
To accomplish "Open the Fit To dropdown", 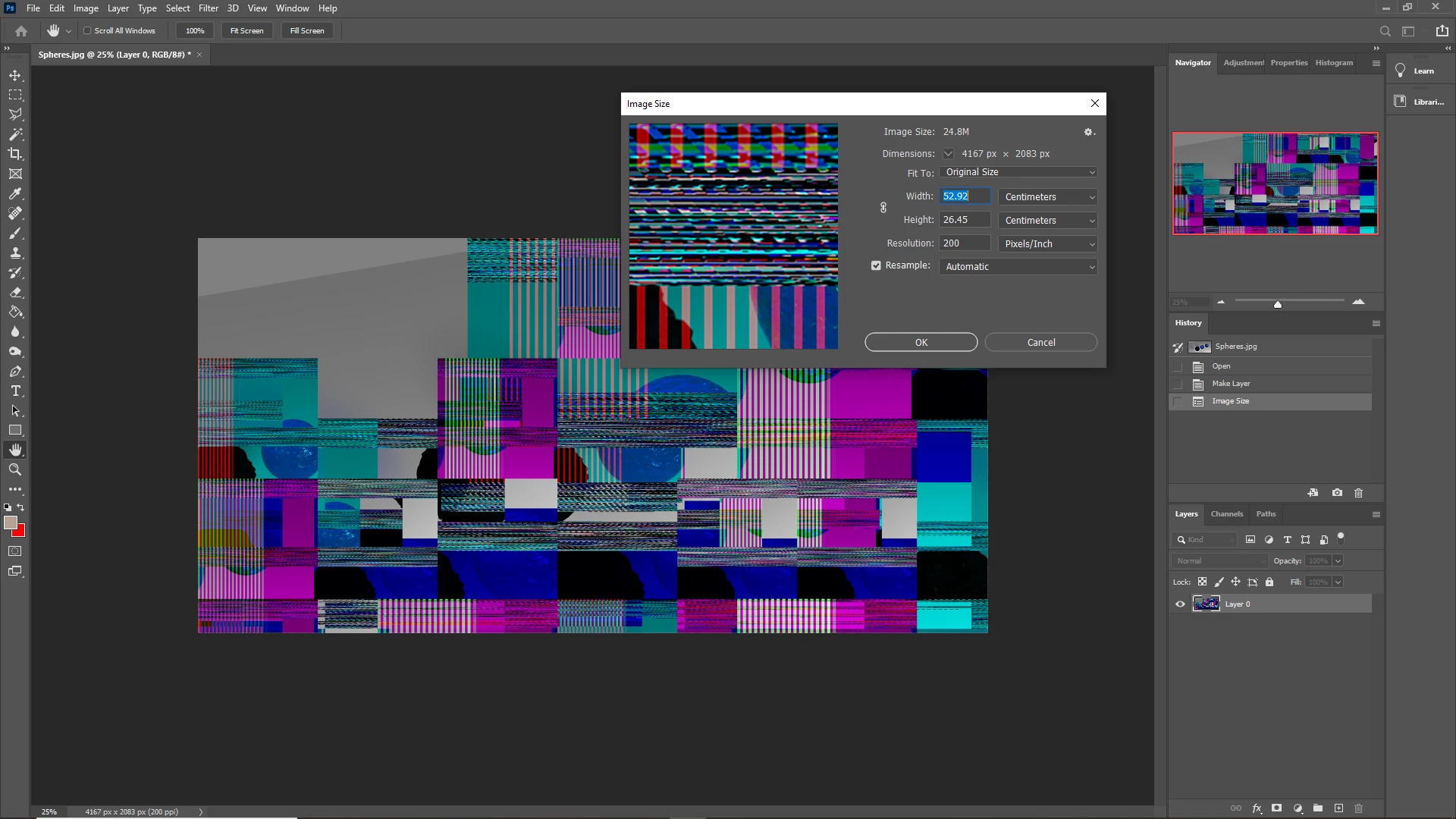I will (1018, 172).
